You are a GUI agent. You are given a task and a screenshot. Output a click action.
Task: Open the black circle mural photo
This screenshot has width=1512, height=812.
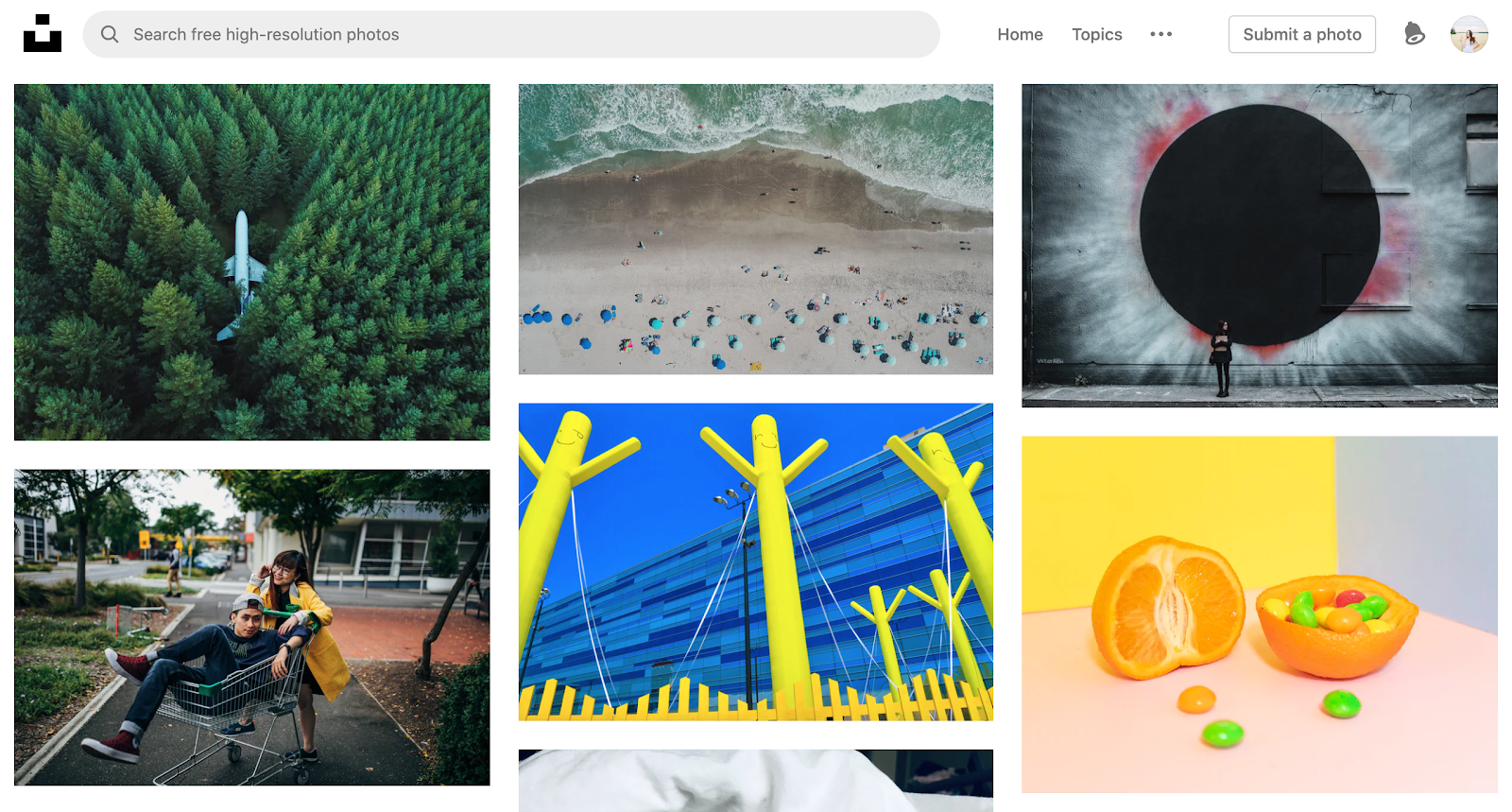(1260, 246)
